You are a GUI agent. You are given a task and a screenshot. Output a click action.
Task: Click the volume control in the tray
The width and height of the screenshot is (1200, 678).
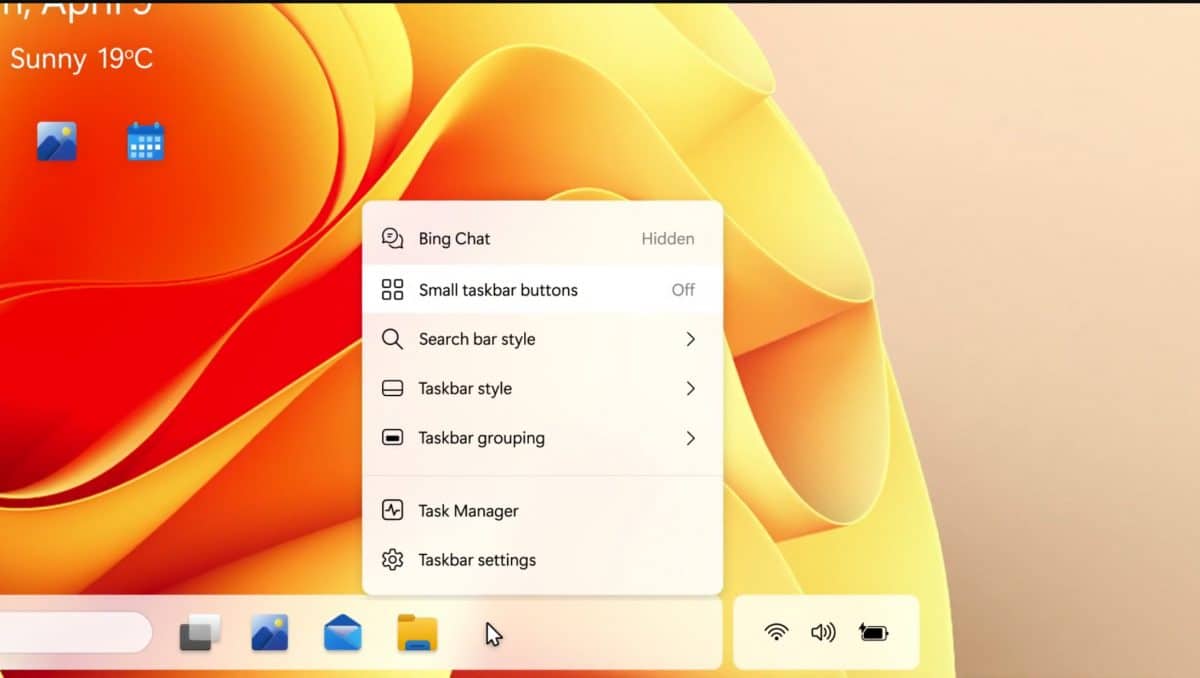[822, 631]
